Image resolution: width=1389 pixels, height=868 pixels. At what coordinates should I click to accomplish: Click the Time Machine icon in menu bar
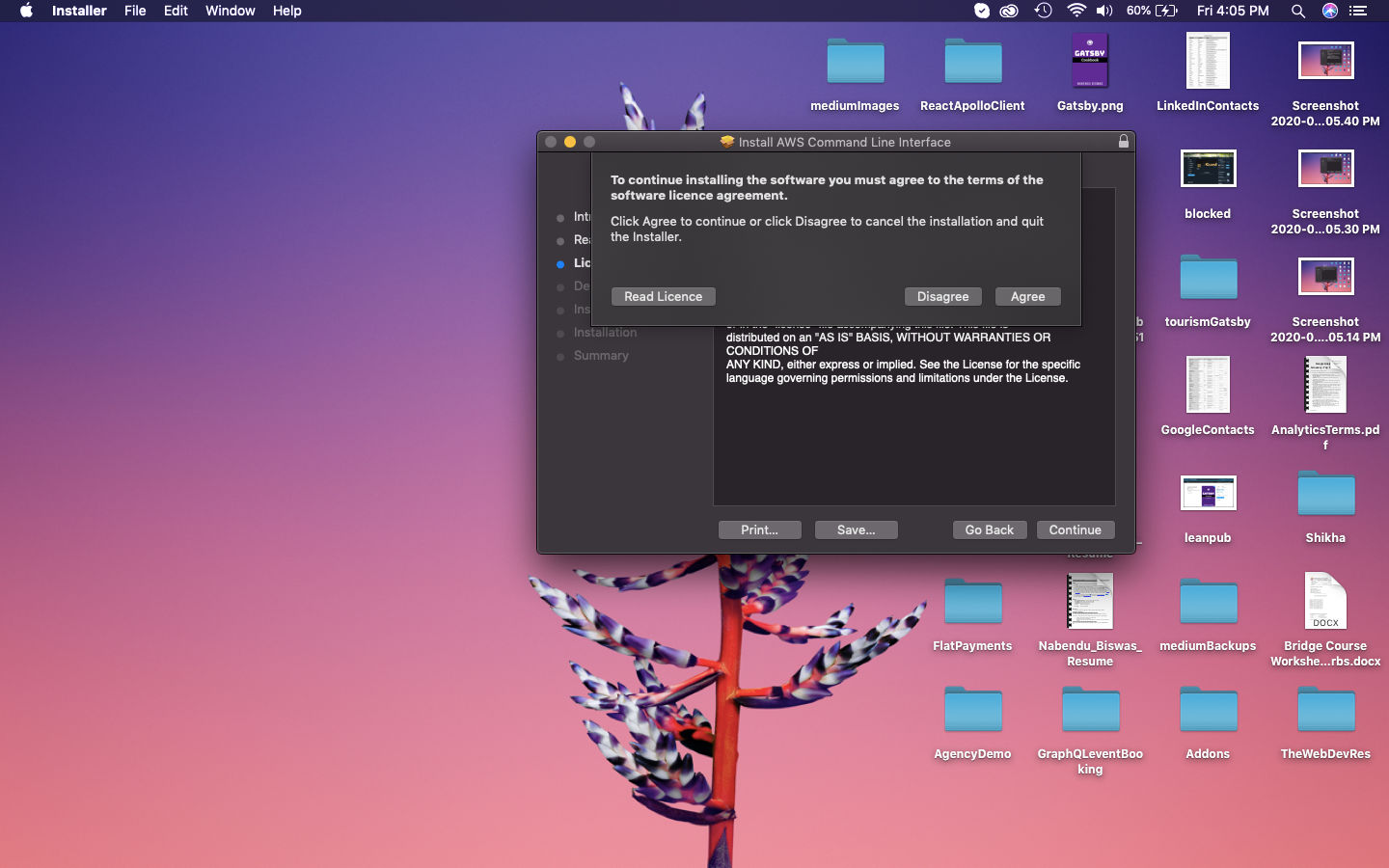(1044, 11)
